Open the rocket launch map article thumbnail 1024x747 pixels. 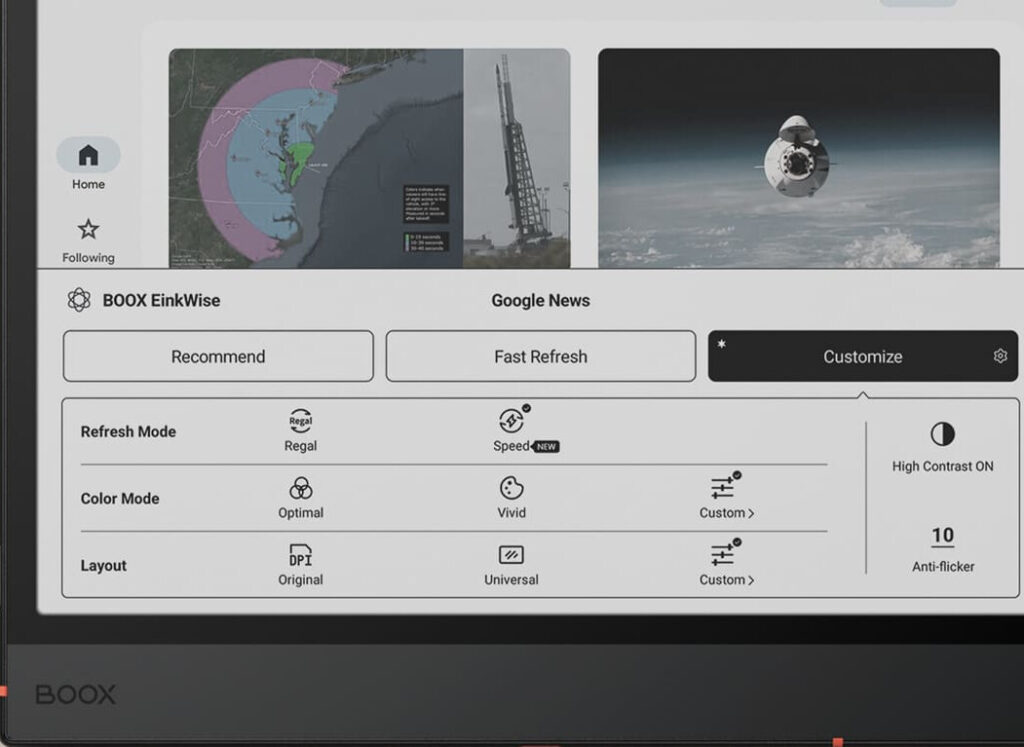pyautogui.click(x=369, y=158)
